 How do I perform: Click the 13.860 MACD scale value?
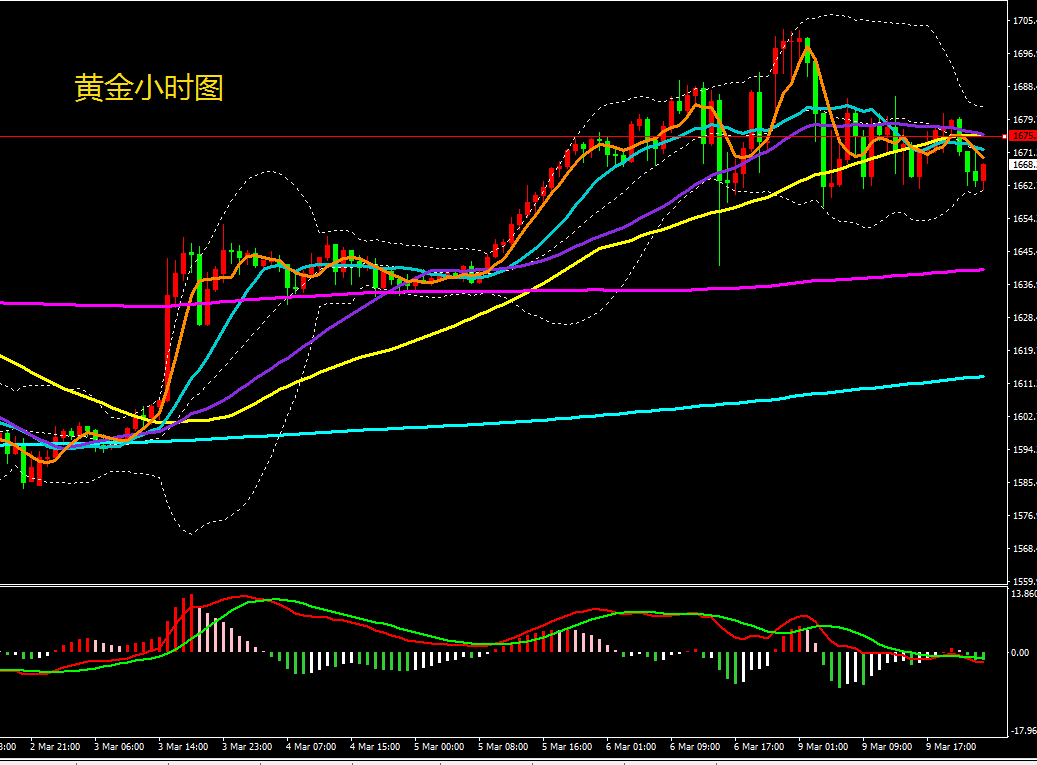click(x=1024, y=594)
